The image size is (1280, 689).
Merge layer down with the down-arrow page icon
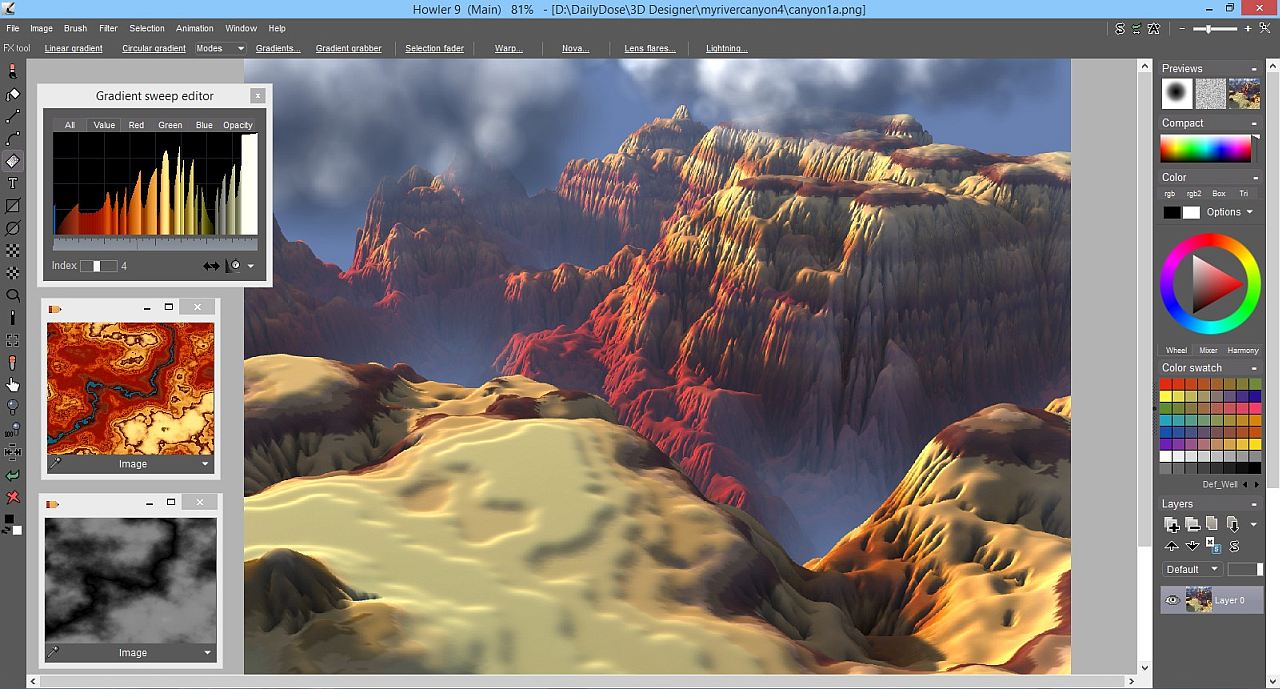pos(1233,523)
